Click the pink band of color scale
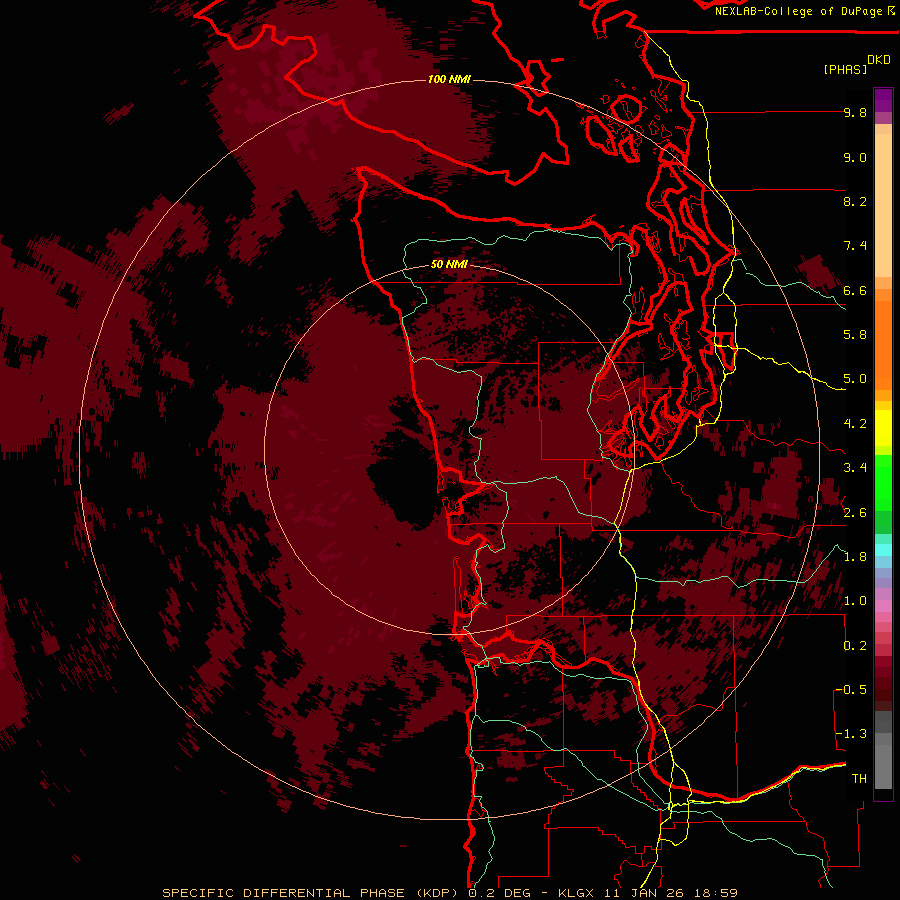Screen dimensions: 900x900 click(x=883, y=606)
